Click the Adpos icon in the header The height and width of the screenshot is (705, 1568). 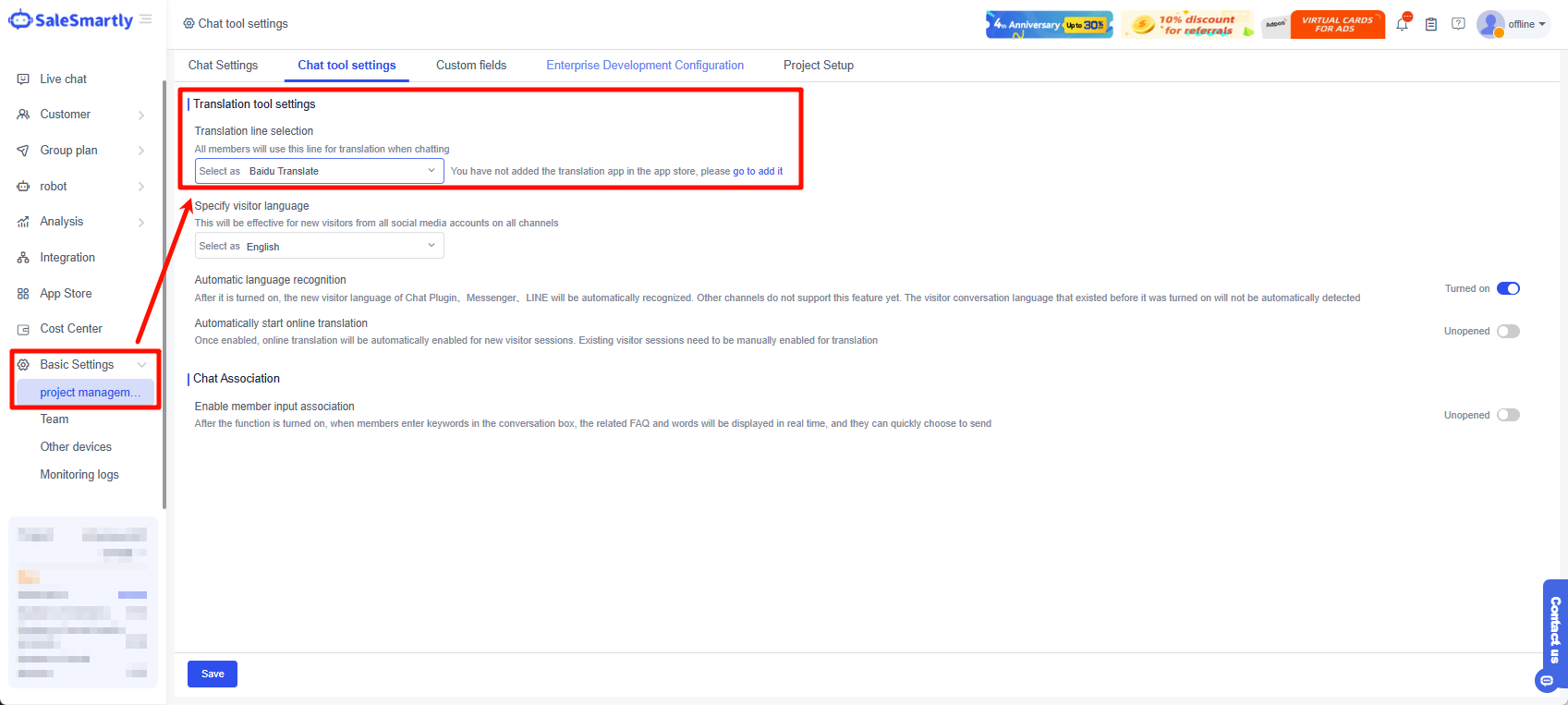click(x=1275, y=24)
